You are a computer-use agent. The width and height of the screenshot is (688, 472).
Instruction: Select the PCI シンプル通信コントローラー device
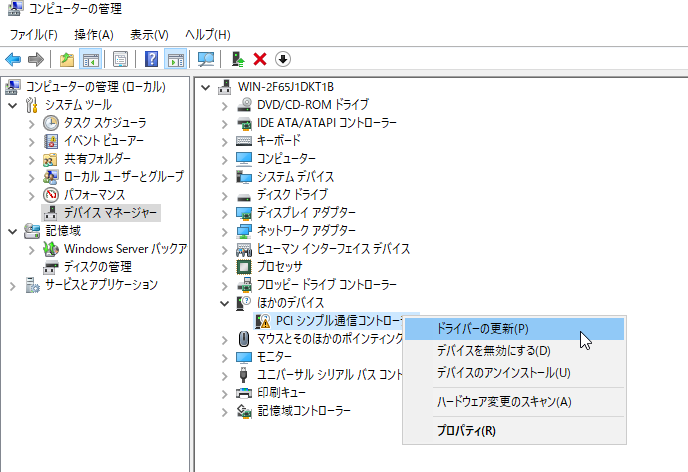coord(338,321)
